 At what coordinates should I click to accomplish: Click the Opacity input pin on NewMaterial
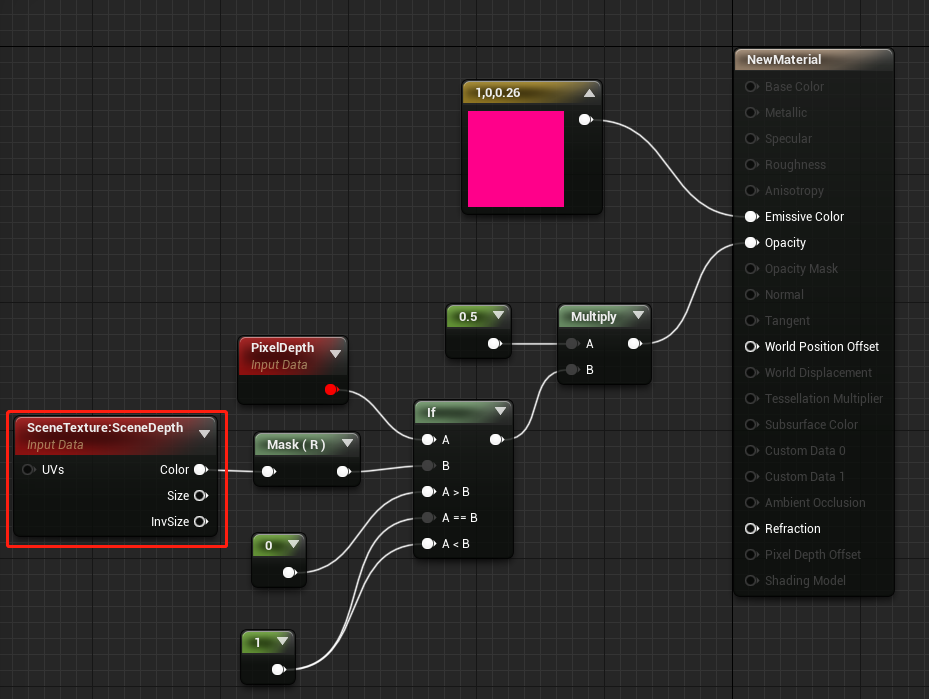pyautogui.click(x=750, y=242)
